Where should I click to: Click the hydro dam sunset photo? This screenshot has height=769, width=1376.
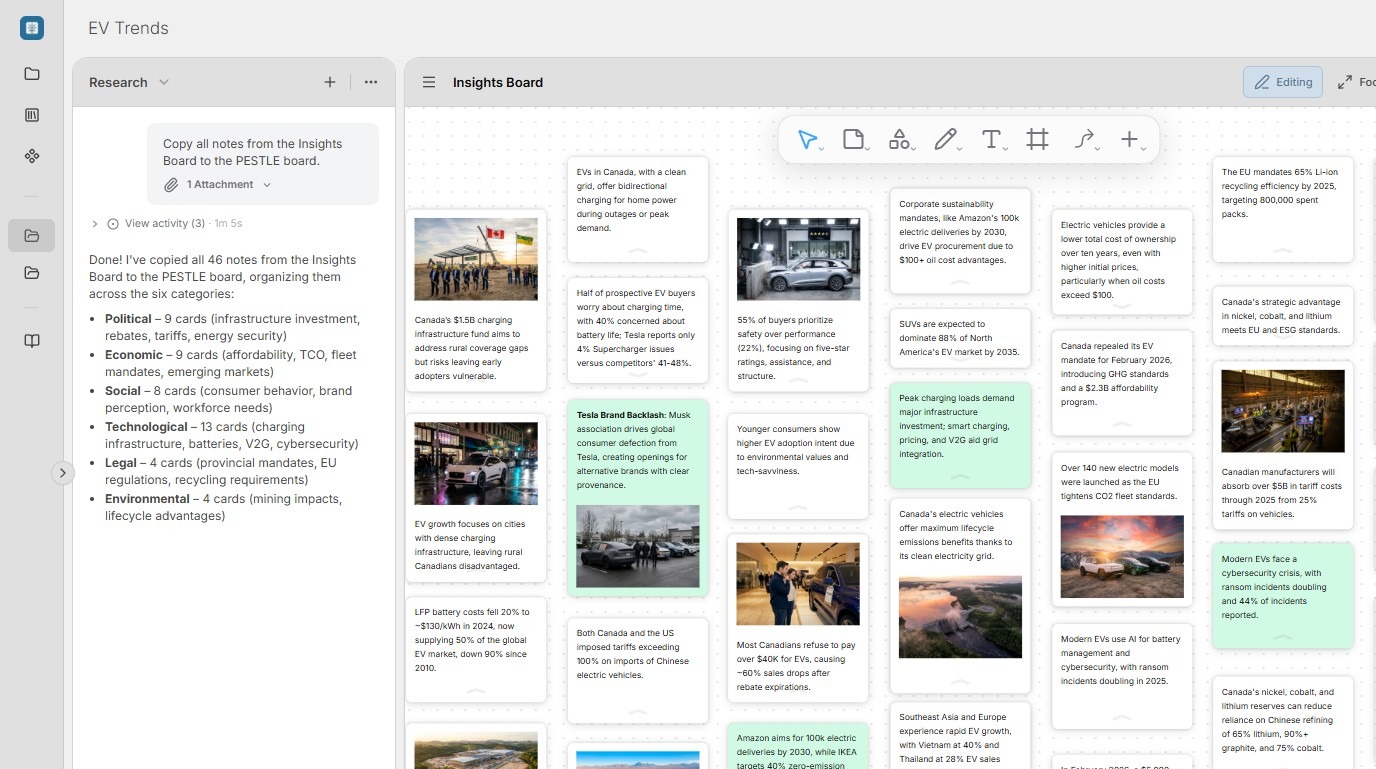(x=960, y=616)
